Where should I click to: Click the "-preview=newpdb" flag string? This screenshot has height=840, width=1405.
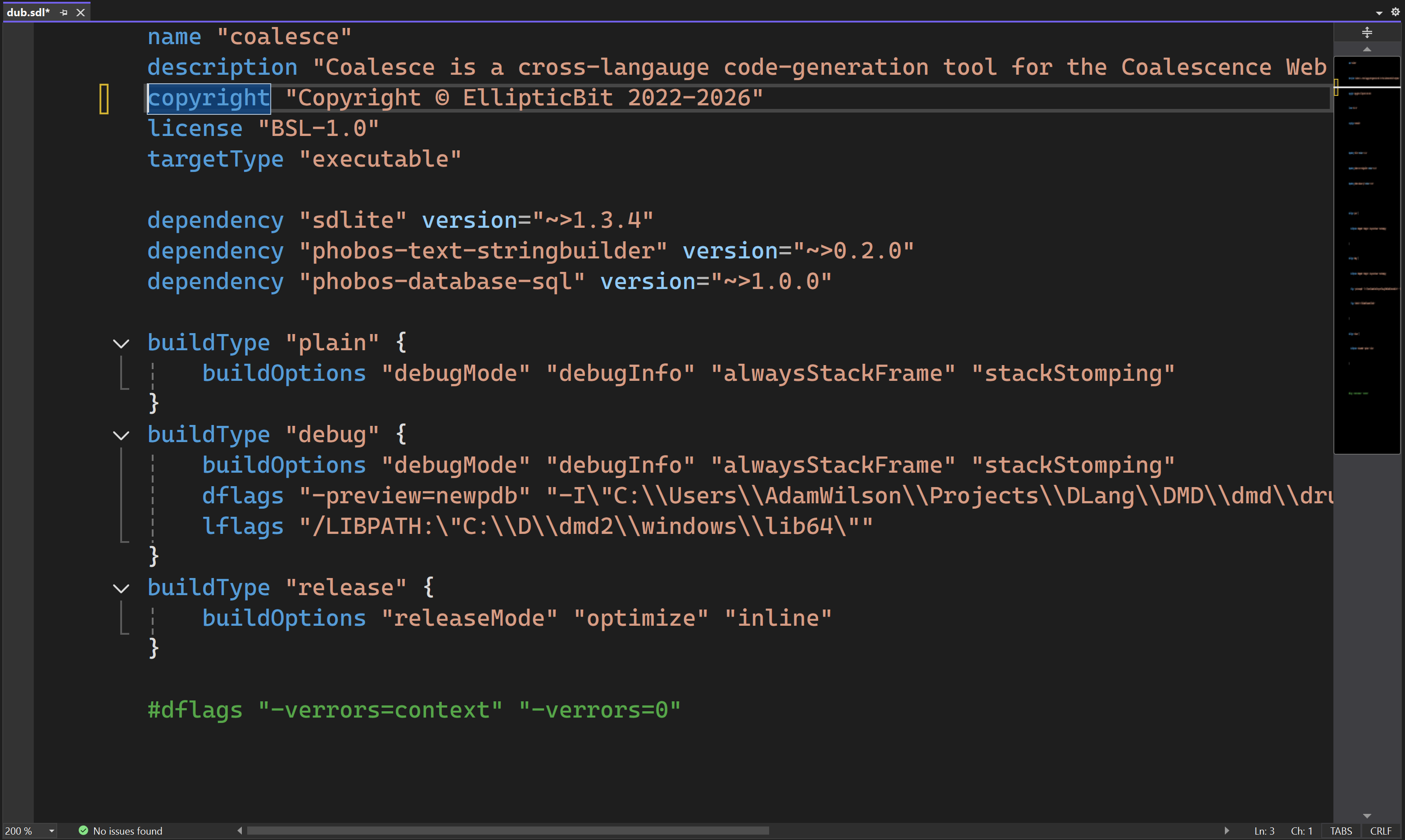[414, 497]
